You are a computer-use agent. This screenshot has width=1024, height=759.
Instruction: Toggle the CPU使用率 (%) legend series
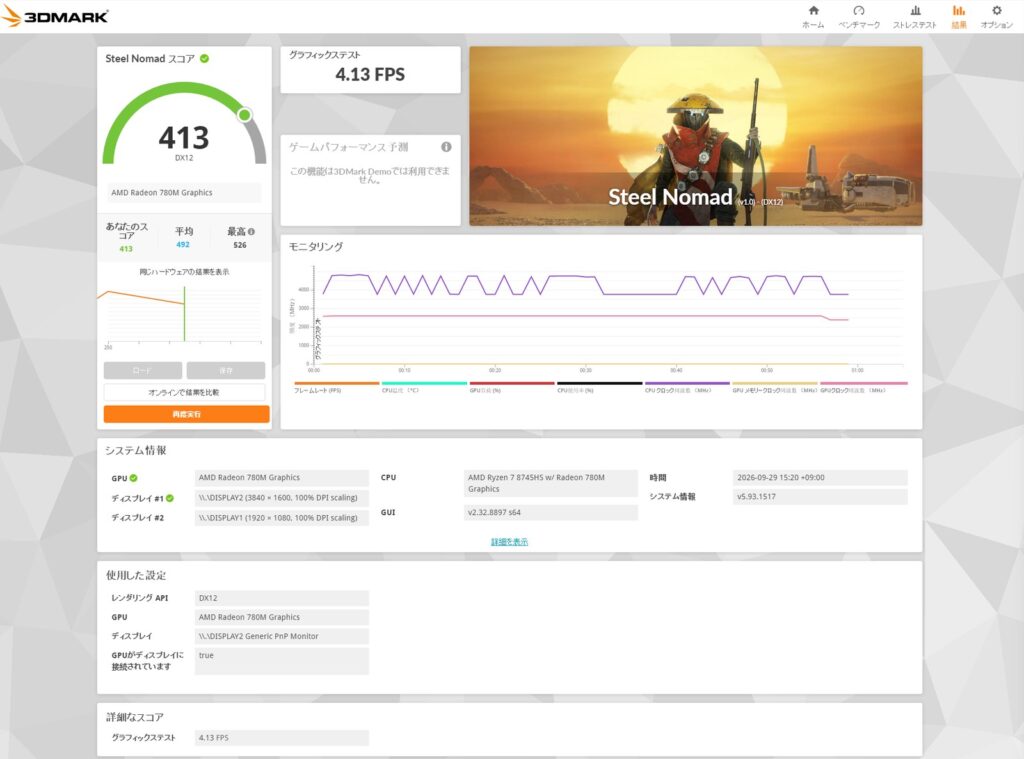(600, 387)
